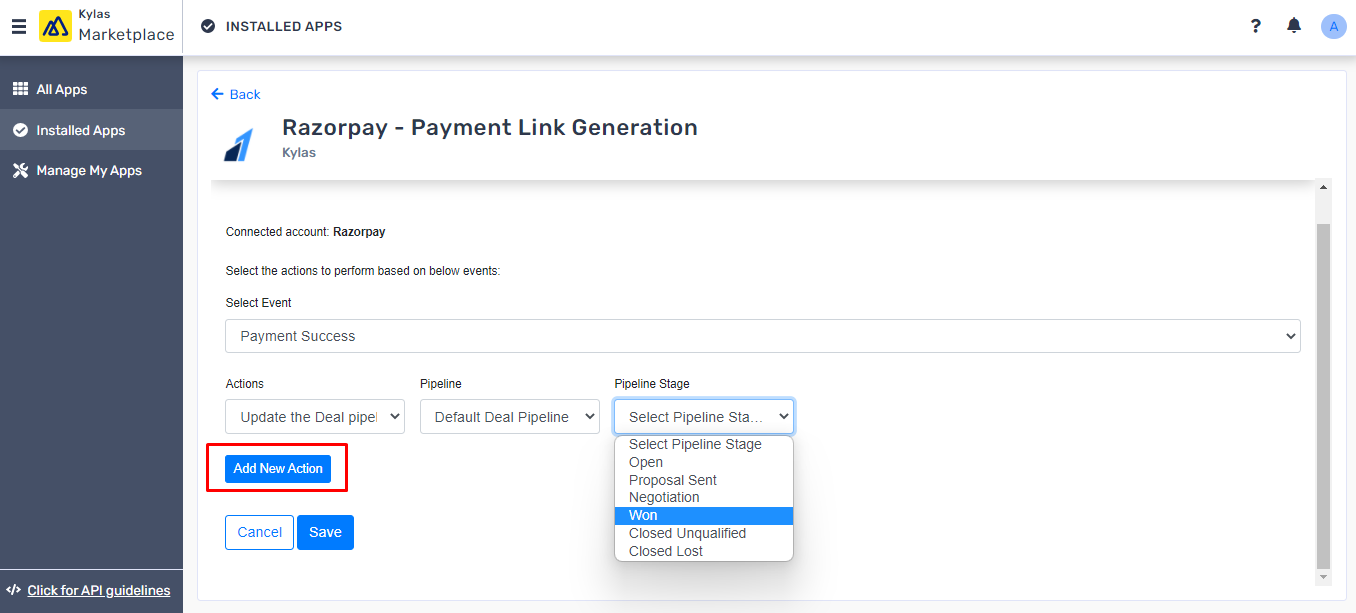Viewport: 1356px width, 613px height.
Task: Click the scrollbar up arrow
Action: [x=1324, y=187]
